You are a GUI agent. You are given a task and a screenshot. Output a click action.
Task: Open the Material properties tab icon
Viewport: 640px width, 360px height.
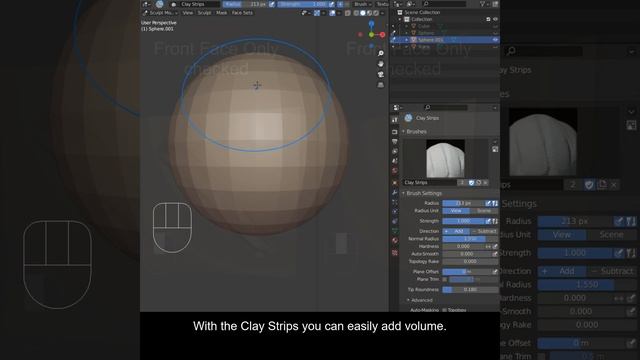395,241
